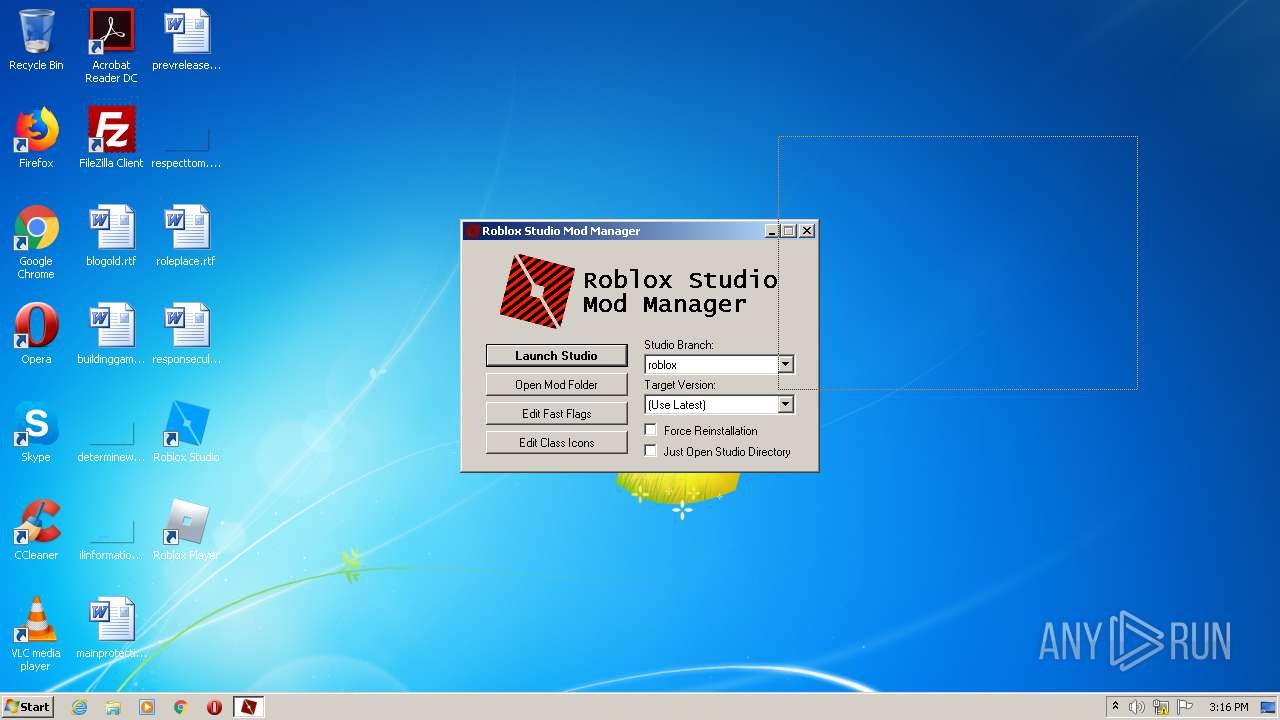Enable Force Reinstallation checkbox

pos(651,431)
